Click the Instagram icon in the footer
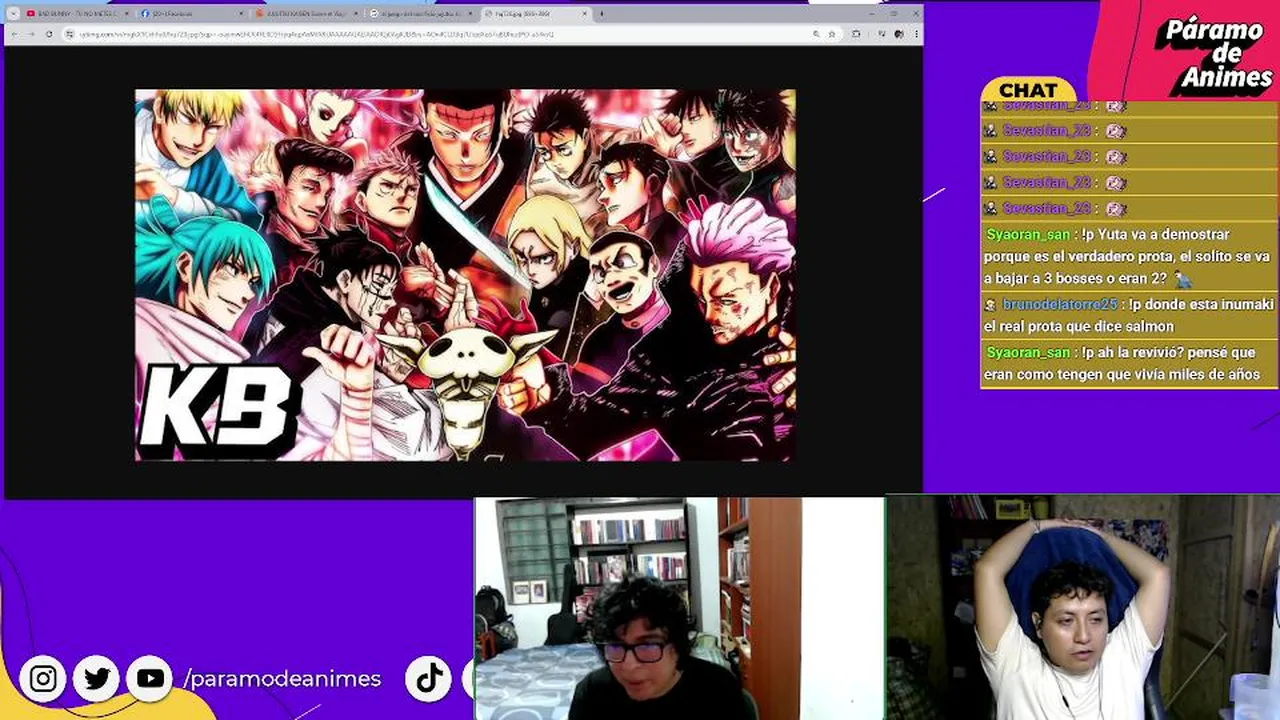 [x=43, y=679]
